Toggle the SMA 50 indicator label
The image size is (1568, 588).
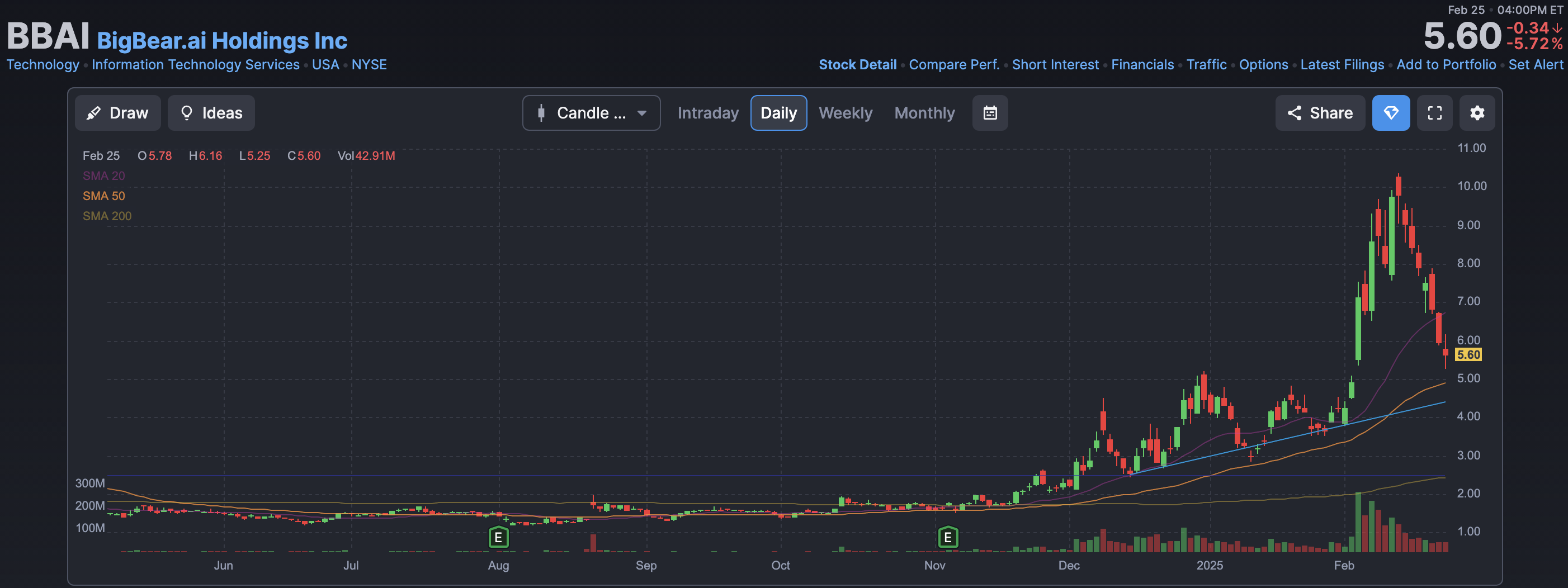tap(103, 196)
